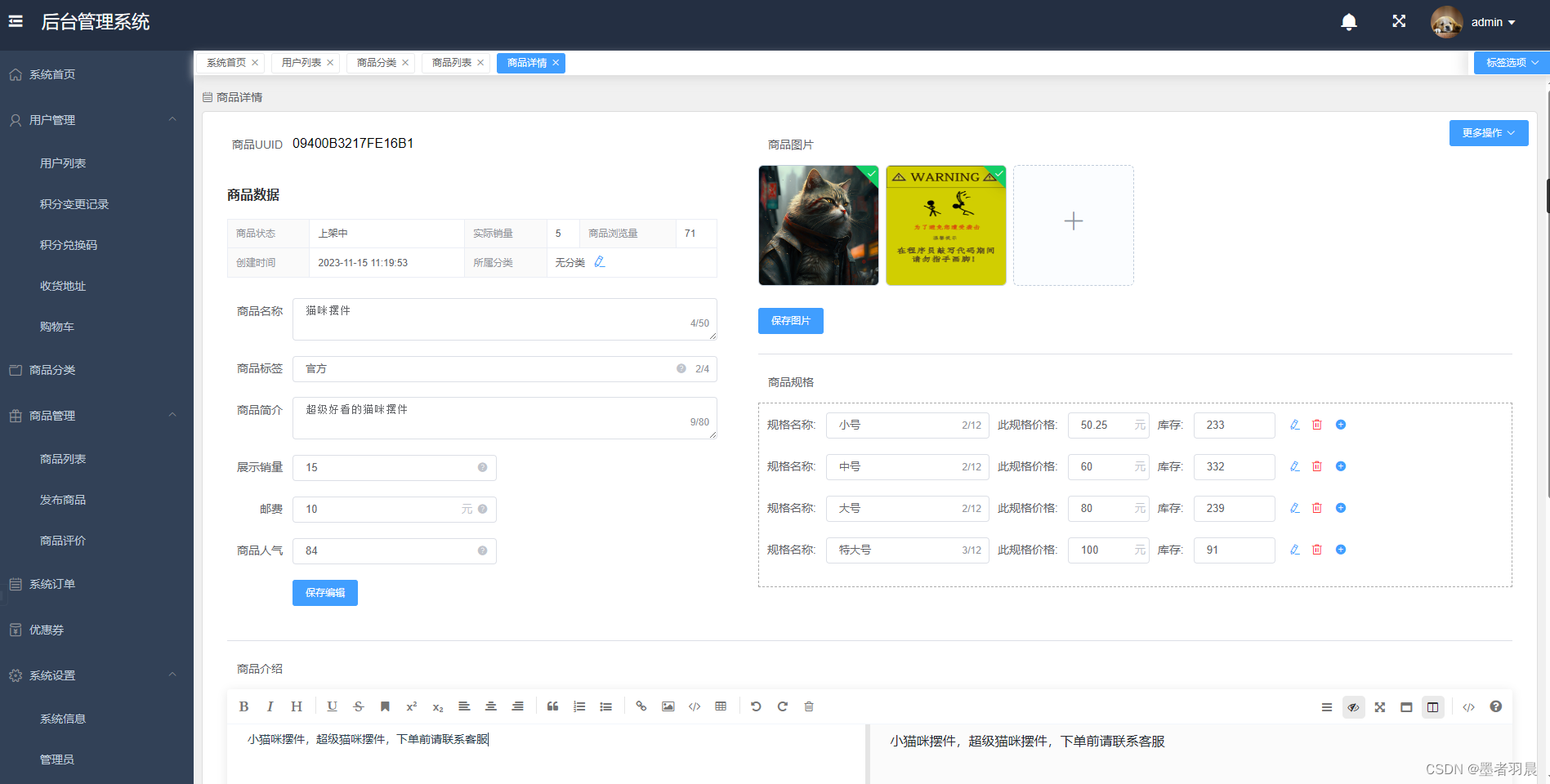The image size is (1550, 784).
Task: Delete the 小号 specification row
Action: [1317, 425]
